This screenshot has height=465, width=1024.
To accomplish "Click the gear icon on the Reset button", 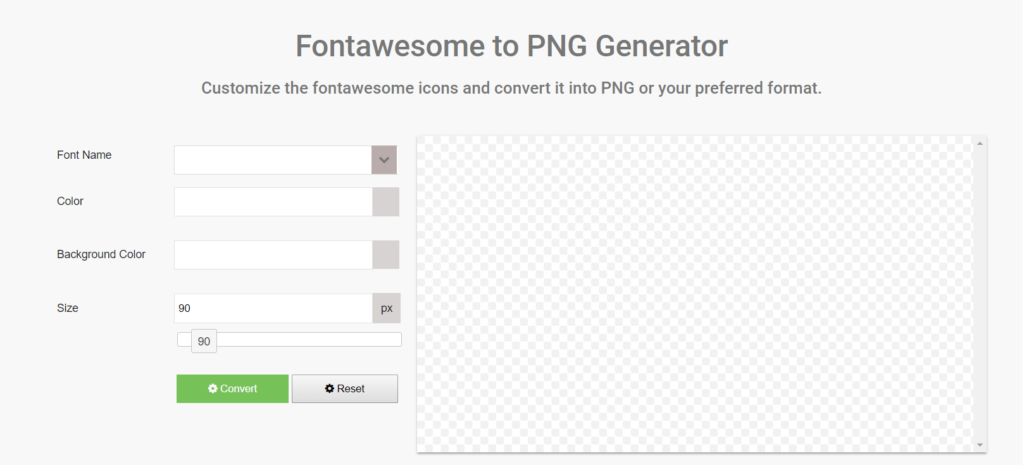I will 329,389.
